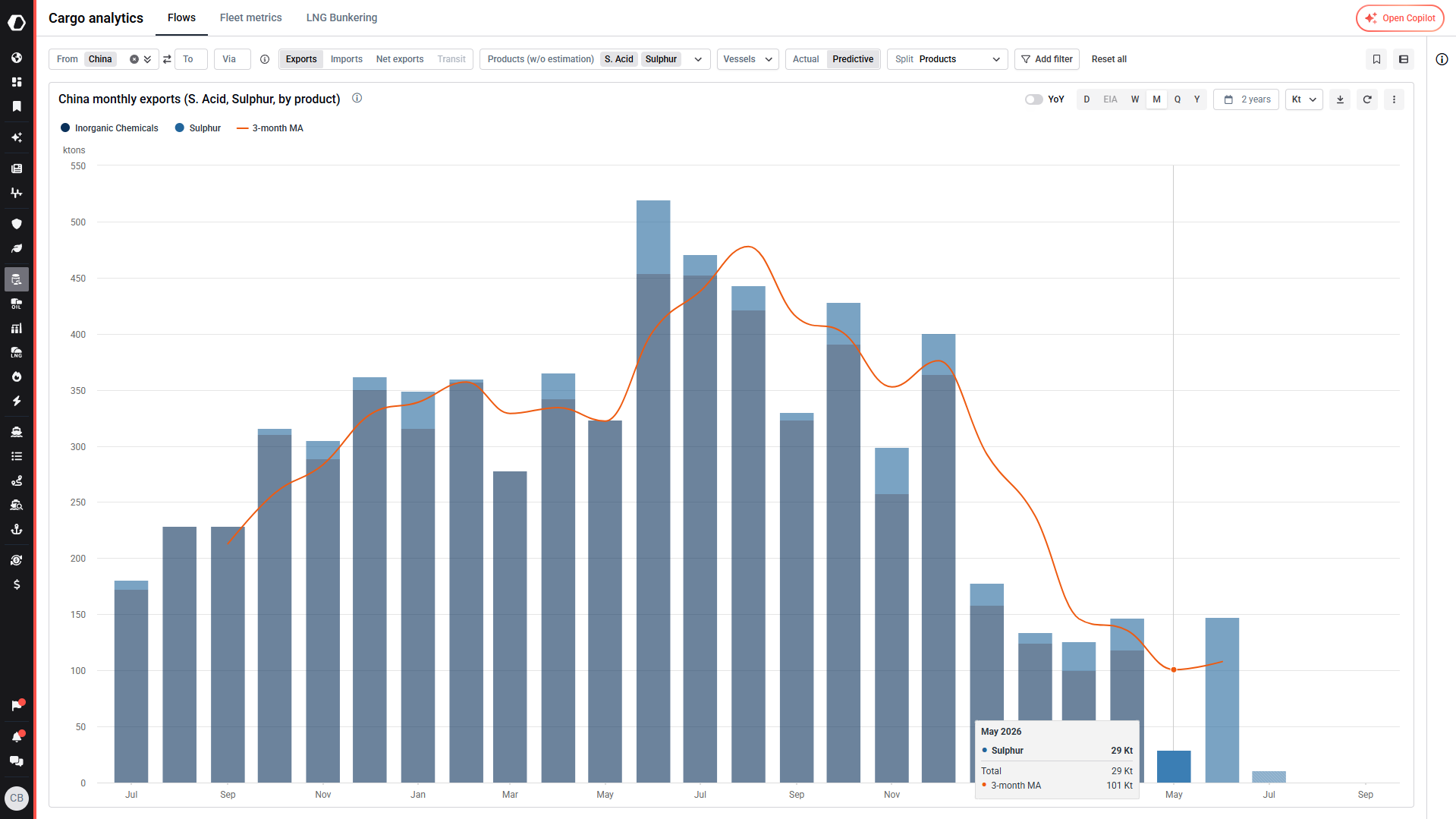This screenshot has width=1456, height=819.
Task: Open the dashboards grid icon in sidebar
Action: [17, 82]
